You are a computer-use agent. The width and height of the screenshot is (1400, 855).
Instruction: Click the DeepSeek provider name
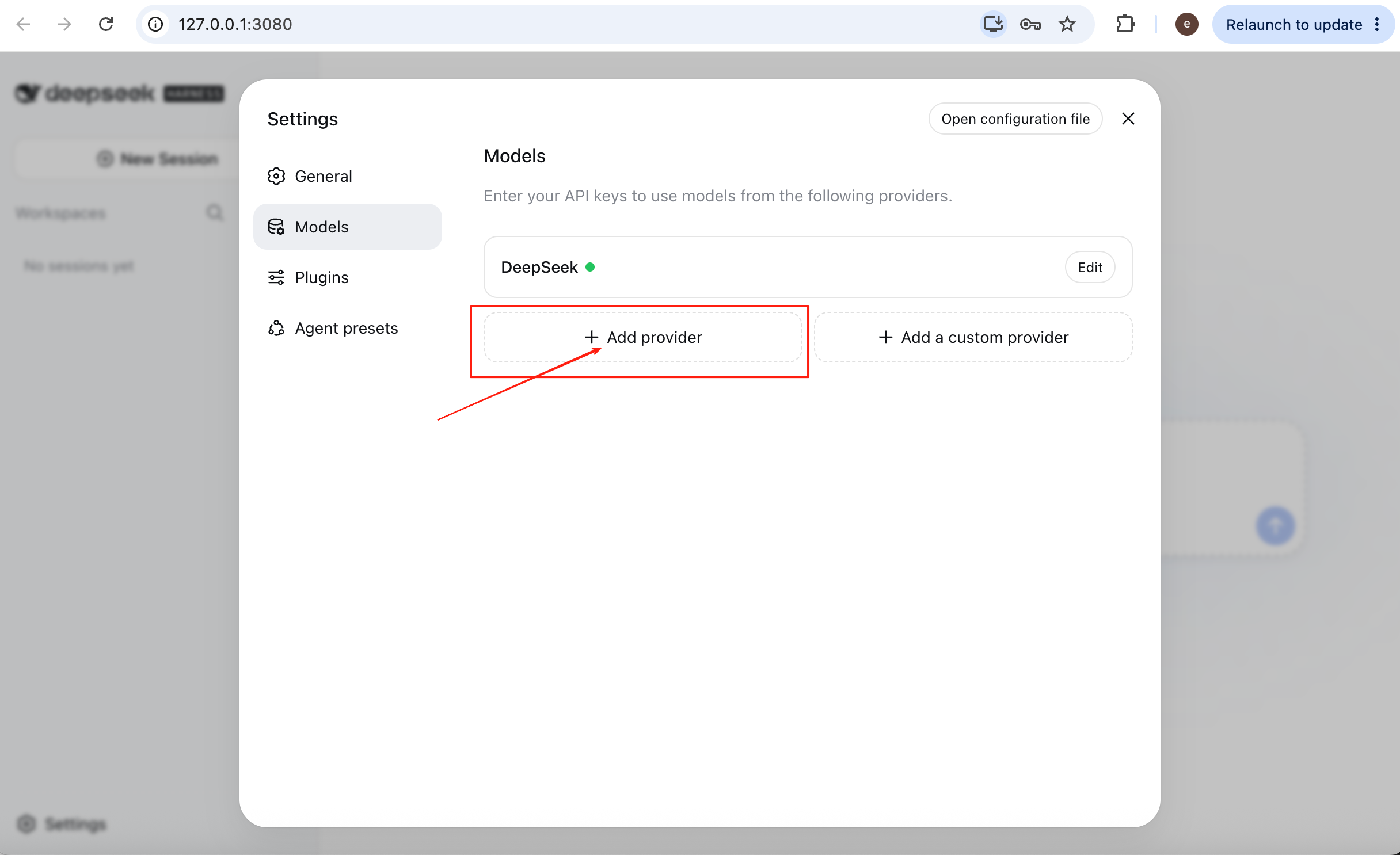(539, 267)
